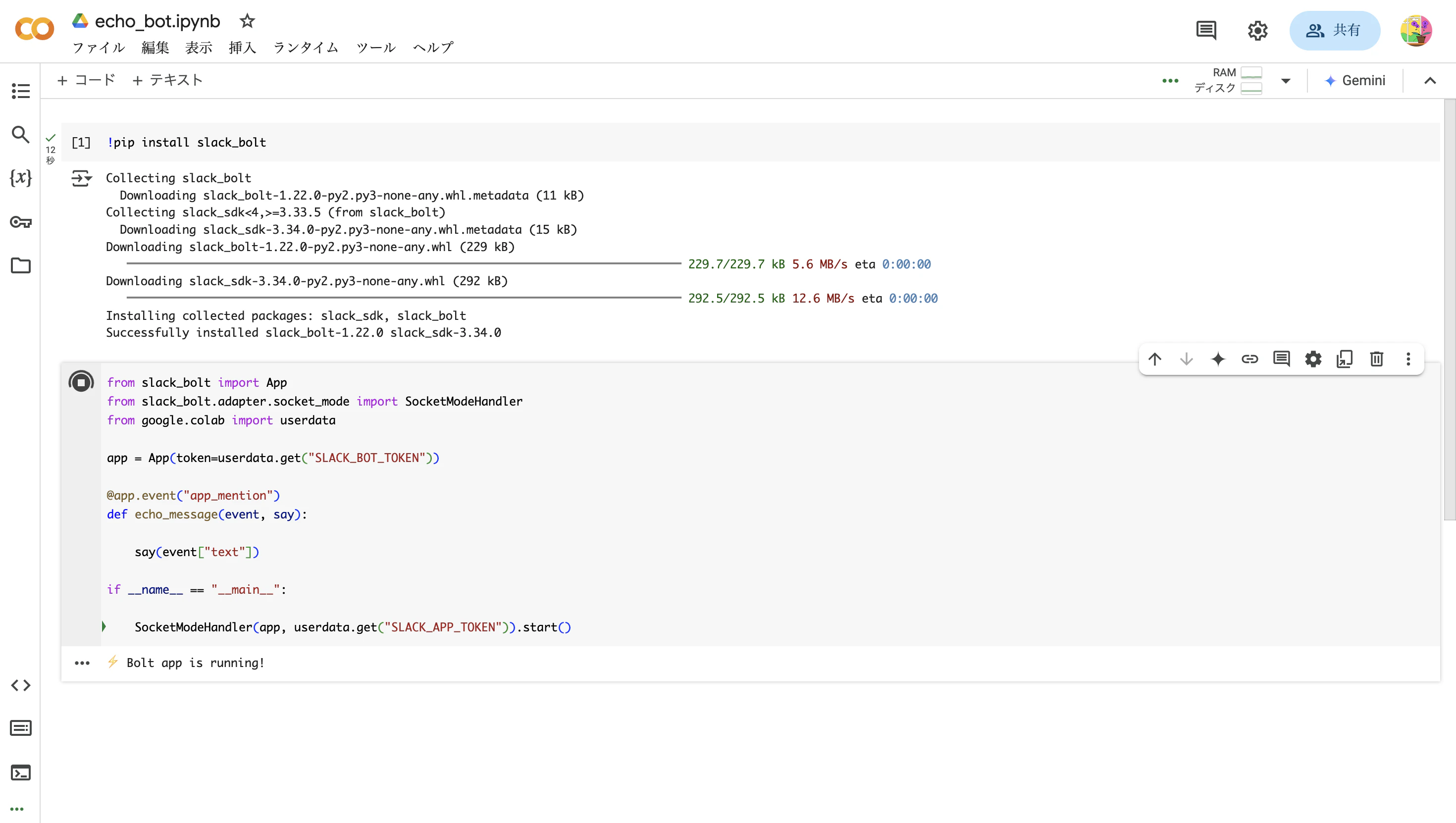Add a text cell with + テキスト
Screen dimensions: 1456x823
(167, 80)
